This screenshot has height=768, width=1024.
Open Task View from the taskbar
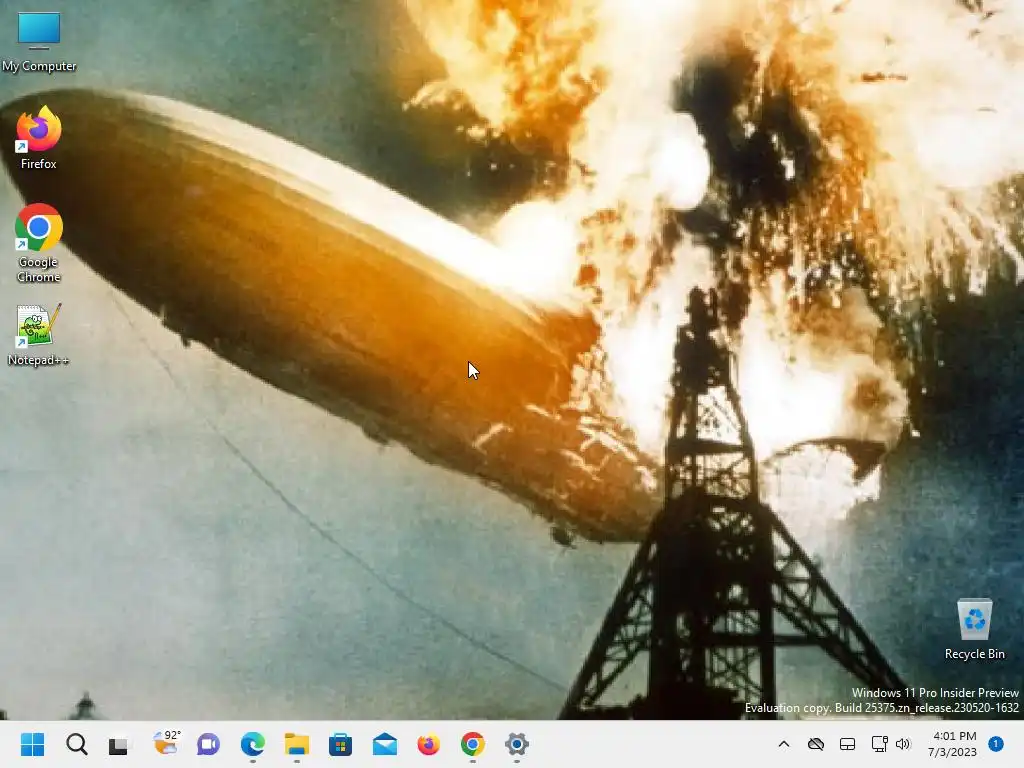pyautogui.click(x=119, y=744)
